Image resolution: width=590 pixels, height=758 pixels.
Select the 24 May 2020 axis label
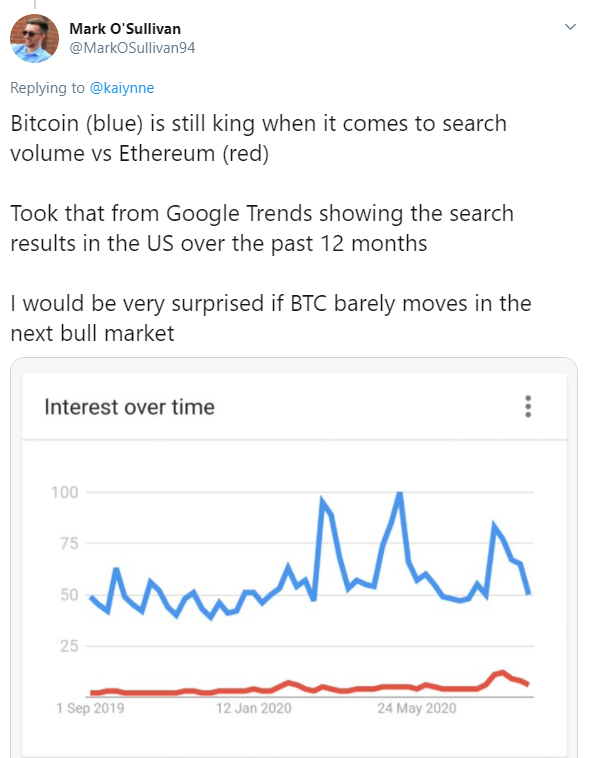click(x=417, y=708)
